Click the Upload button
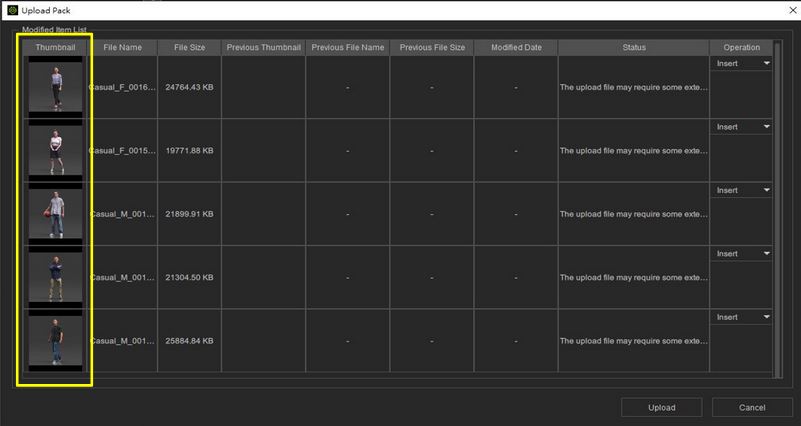 tap(662, 408)
